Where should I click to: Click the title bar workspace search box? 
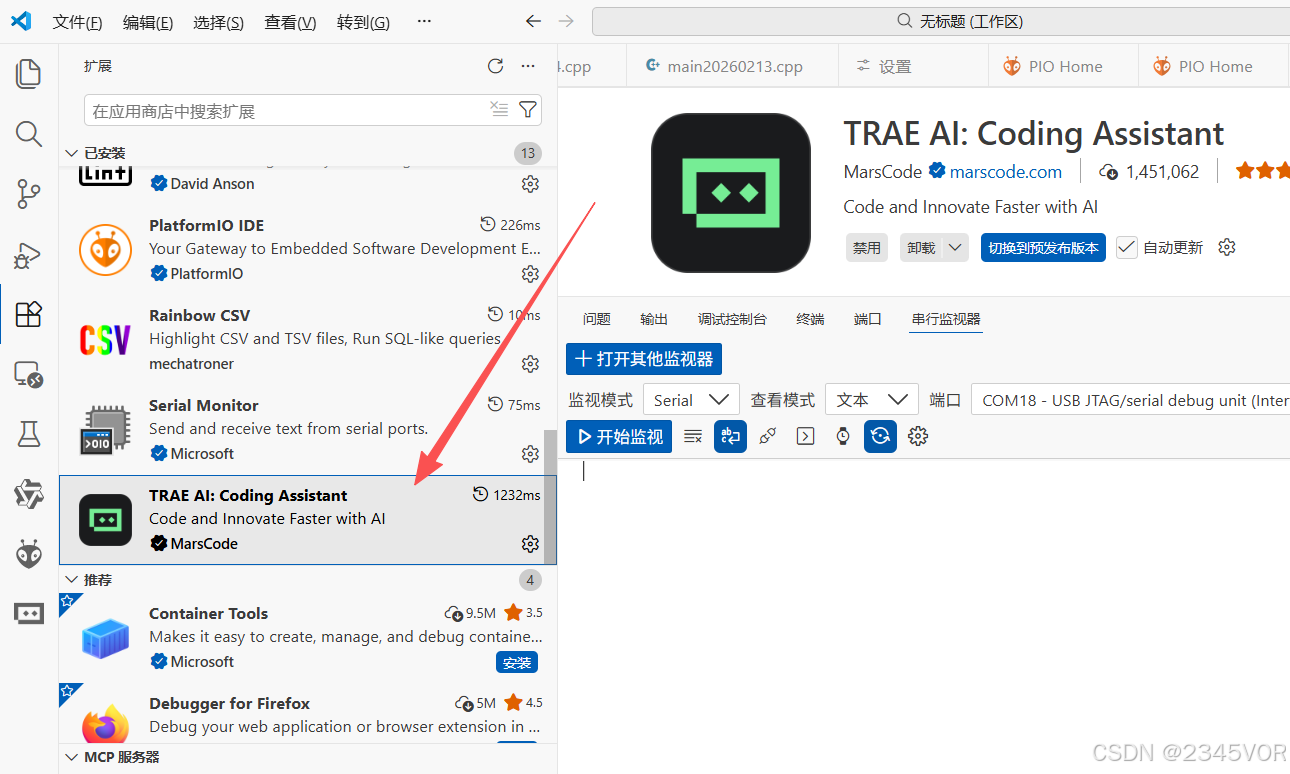pos(940,21)
